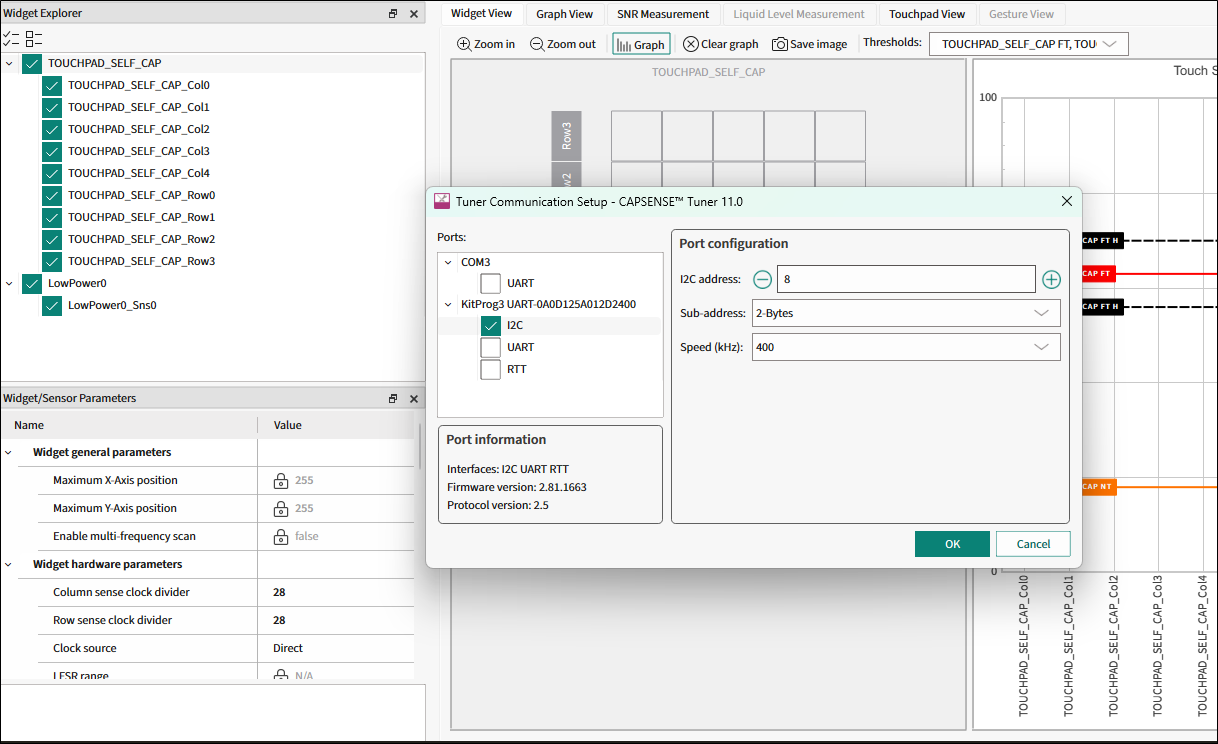Uncheck the TOUCHPAD_SELF_CAP widget checkbox
This screenshot has height=744, width=1218.
point(32,63)
